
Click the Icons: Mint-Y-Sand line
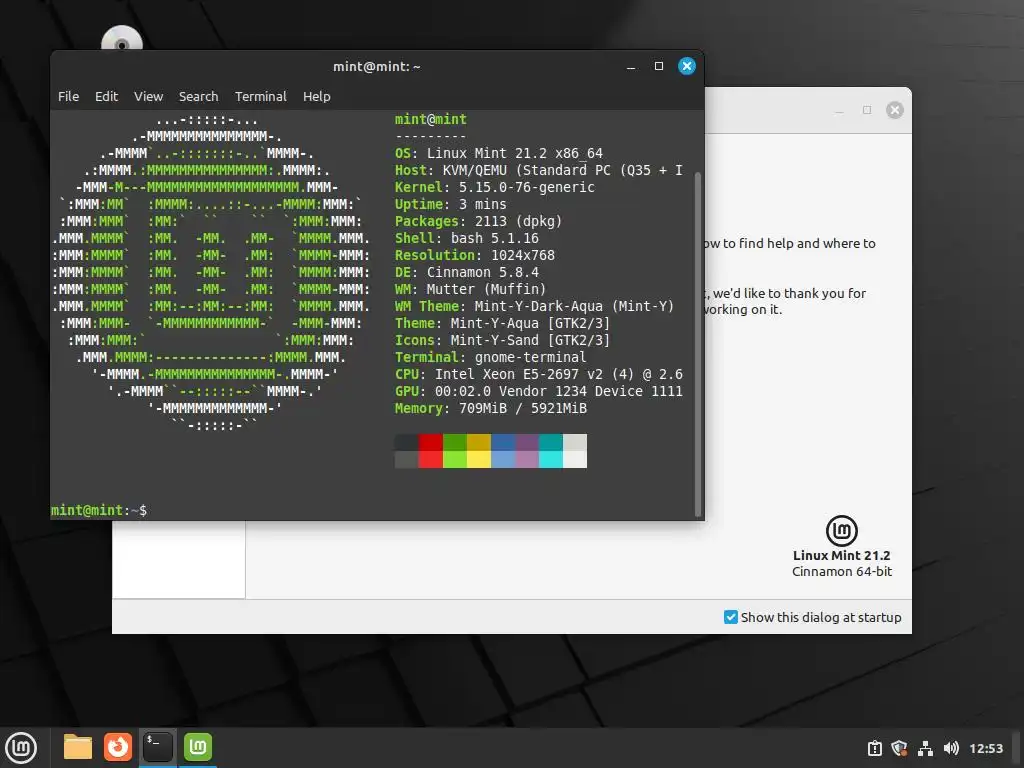(502, 340)
